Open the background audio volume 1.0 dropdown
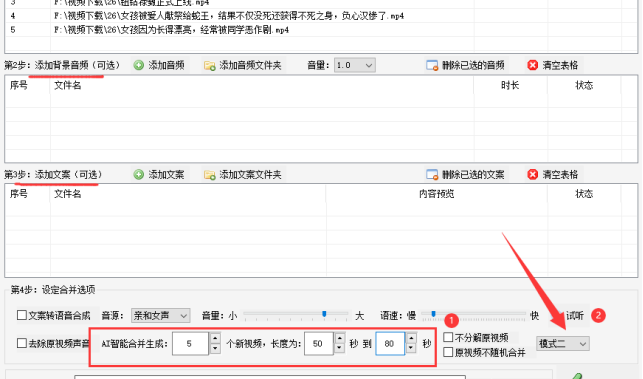Screen dimensions: 643x379 point(355,65)
